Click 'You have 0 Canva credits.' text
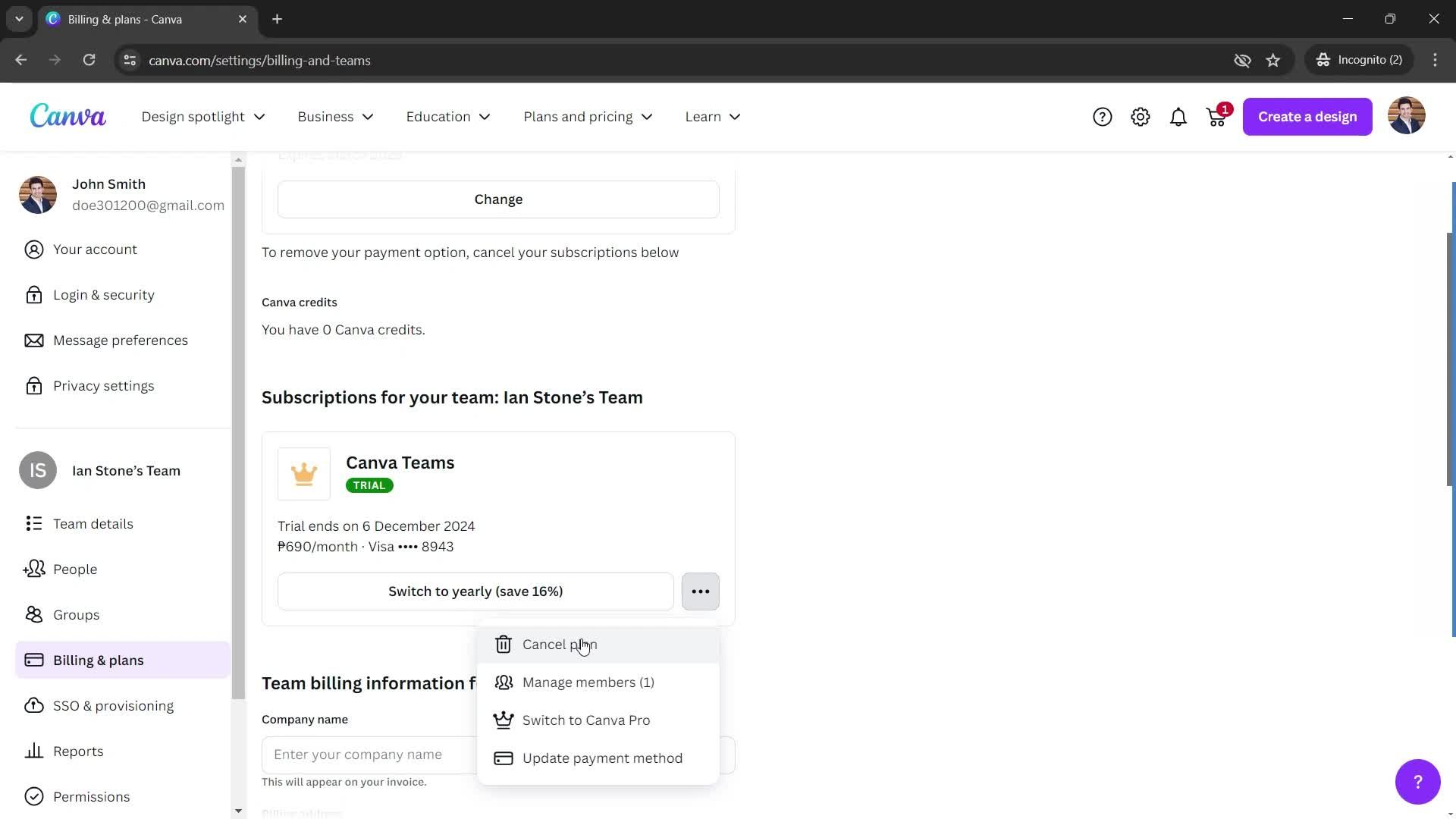 point(344,330)
